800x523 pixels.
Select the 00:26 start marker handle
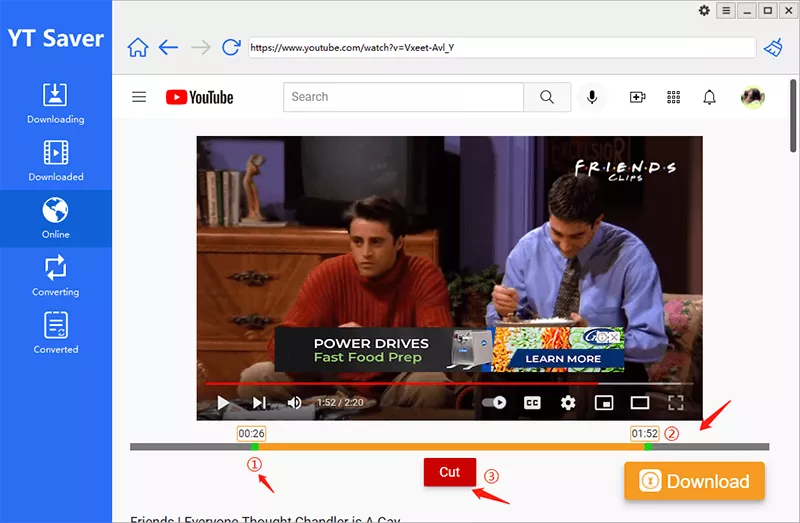coord(255,447)
